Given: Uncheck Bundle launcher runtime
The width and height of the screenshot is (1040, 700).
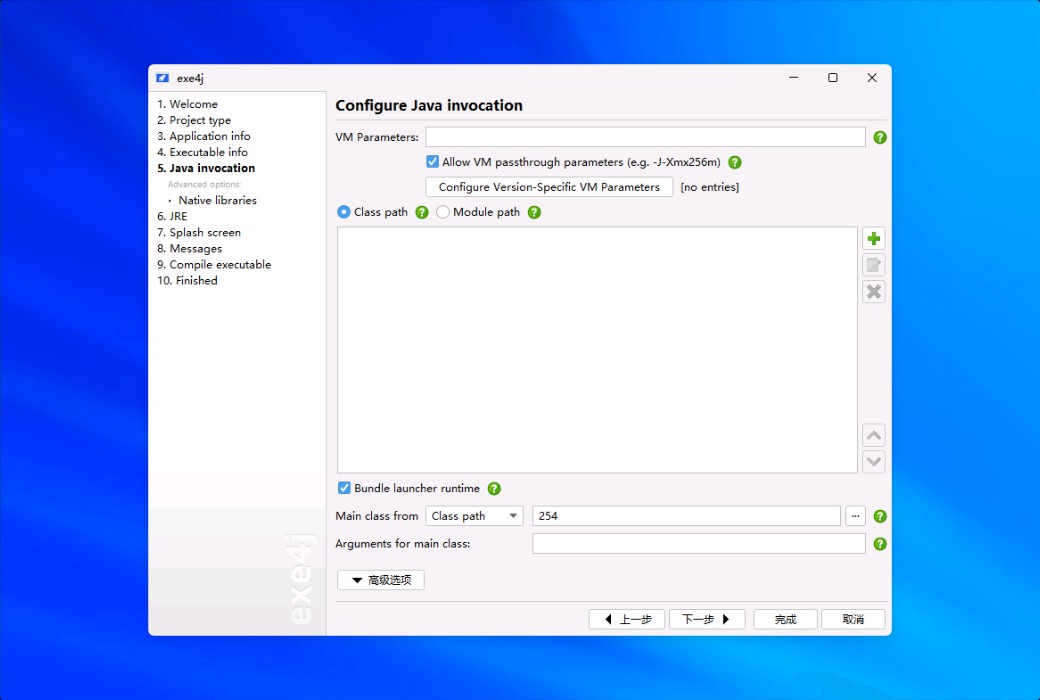Looking at the screenshot, I should [x=344, y=488].
